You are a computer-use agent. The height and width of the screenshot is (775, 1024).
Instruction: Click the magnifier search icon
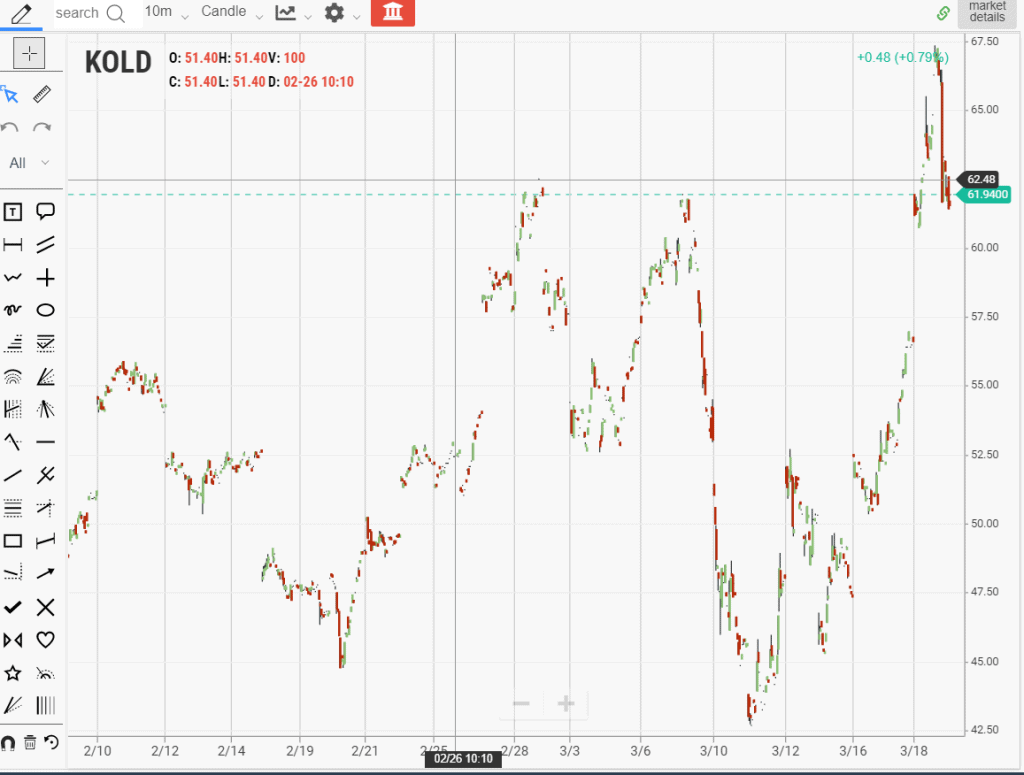point(116,14)
